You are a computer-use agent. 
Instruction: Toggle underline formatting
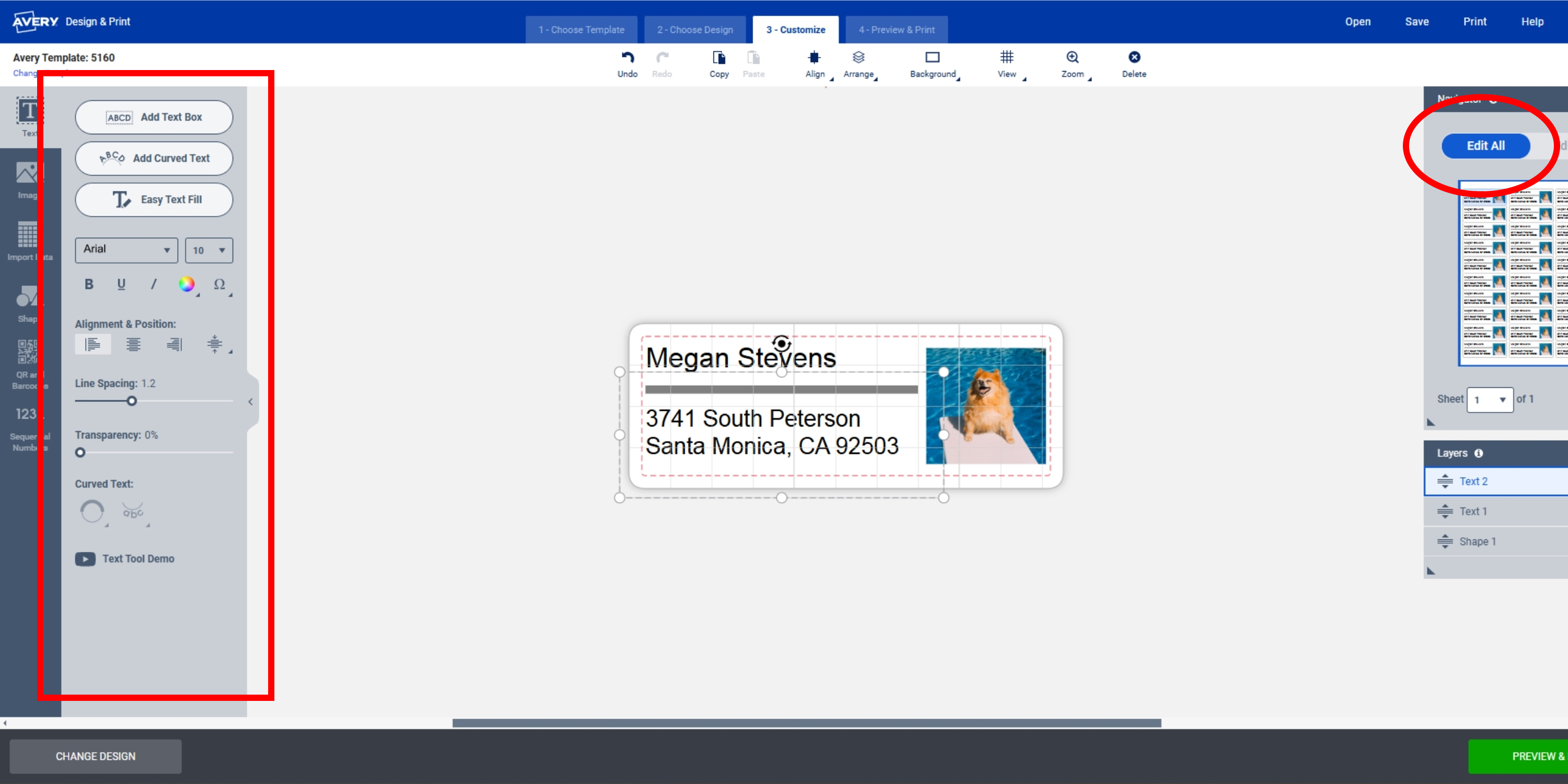121,284
